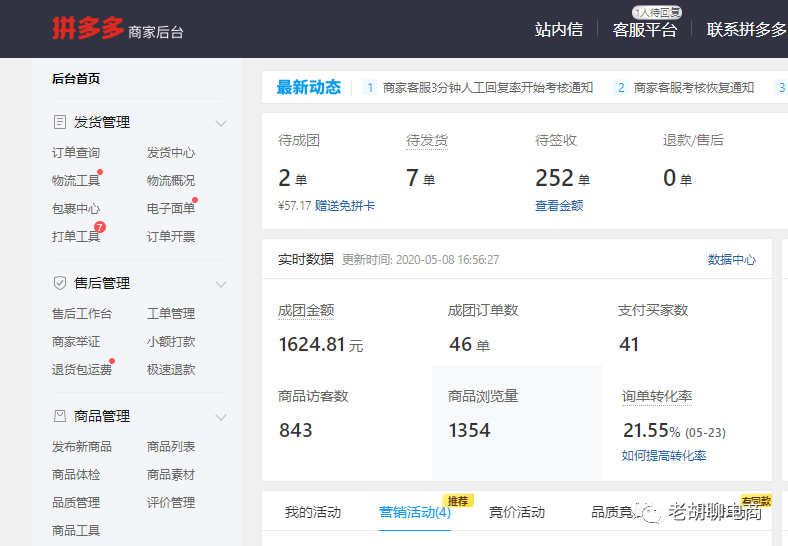Open 订单查询 in the sidebar
Viewport: 788px width, 546px height.
pos(76,153)
